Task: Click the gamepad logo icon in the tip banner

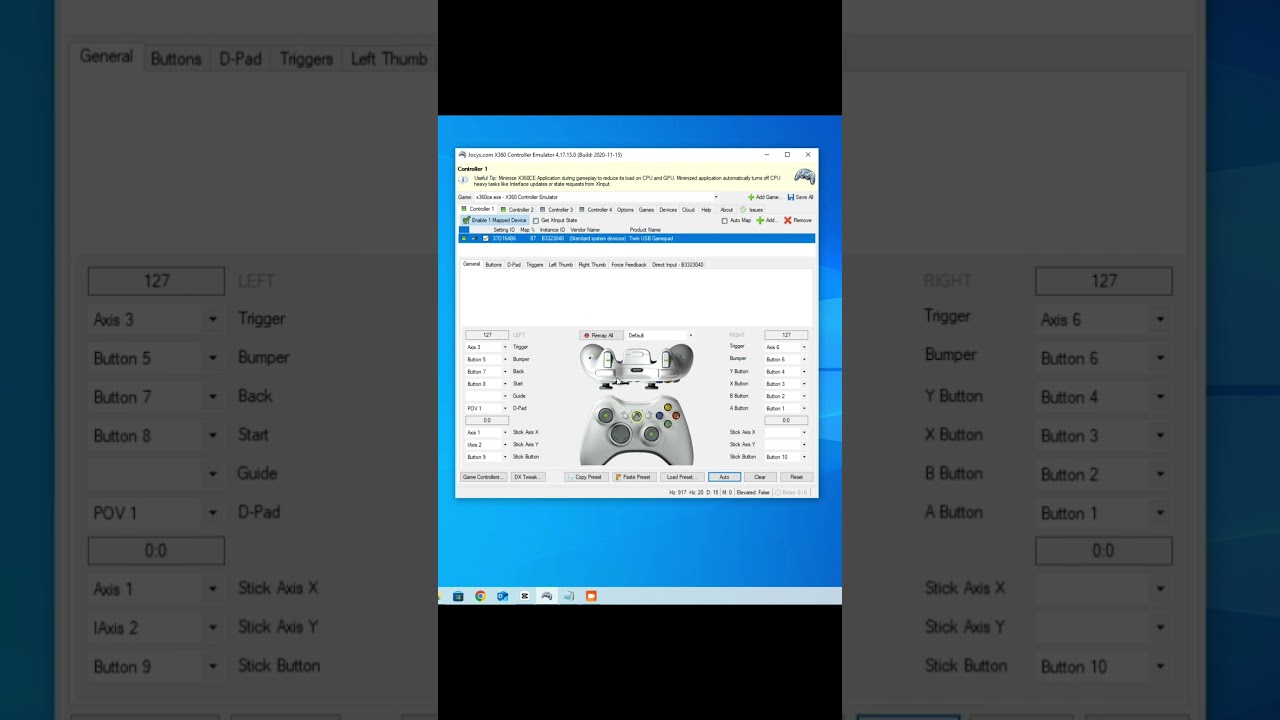Action: [x=804, y=177]
